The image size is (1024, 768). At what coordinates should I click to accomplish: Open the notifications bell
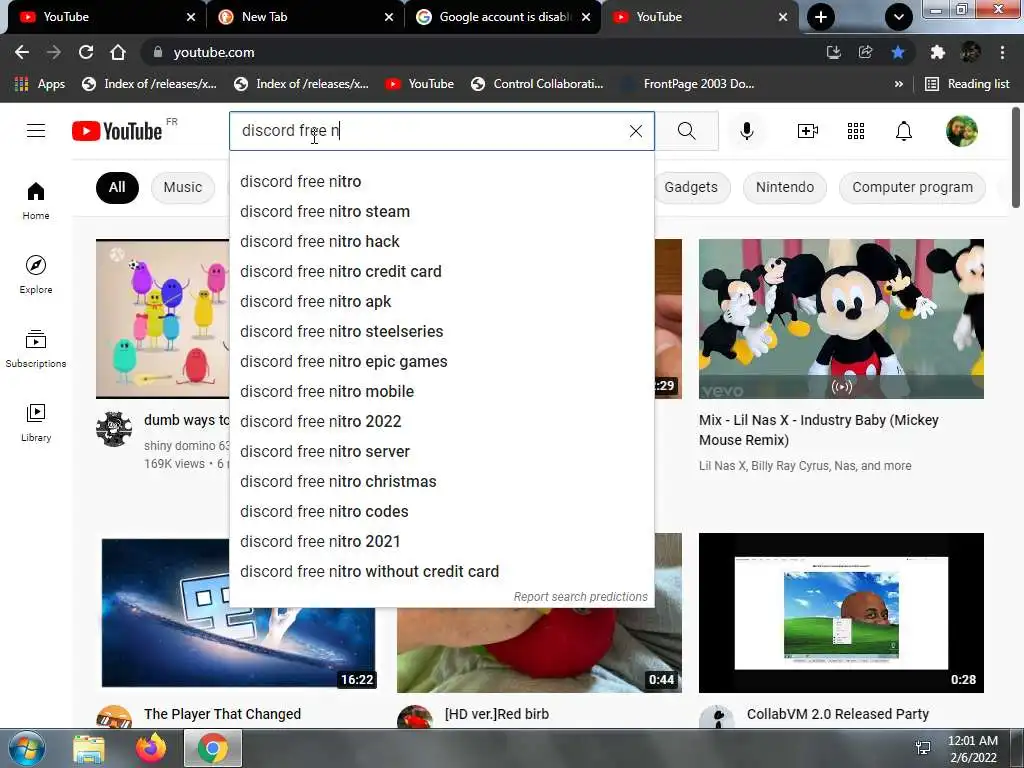pos(903,131)
